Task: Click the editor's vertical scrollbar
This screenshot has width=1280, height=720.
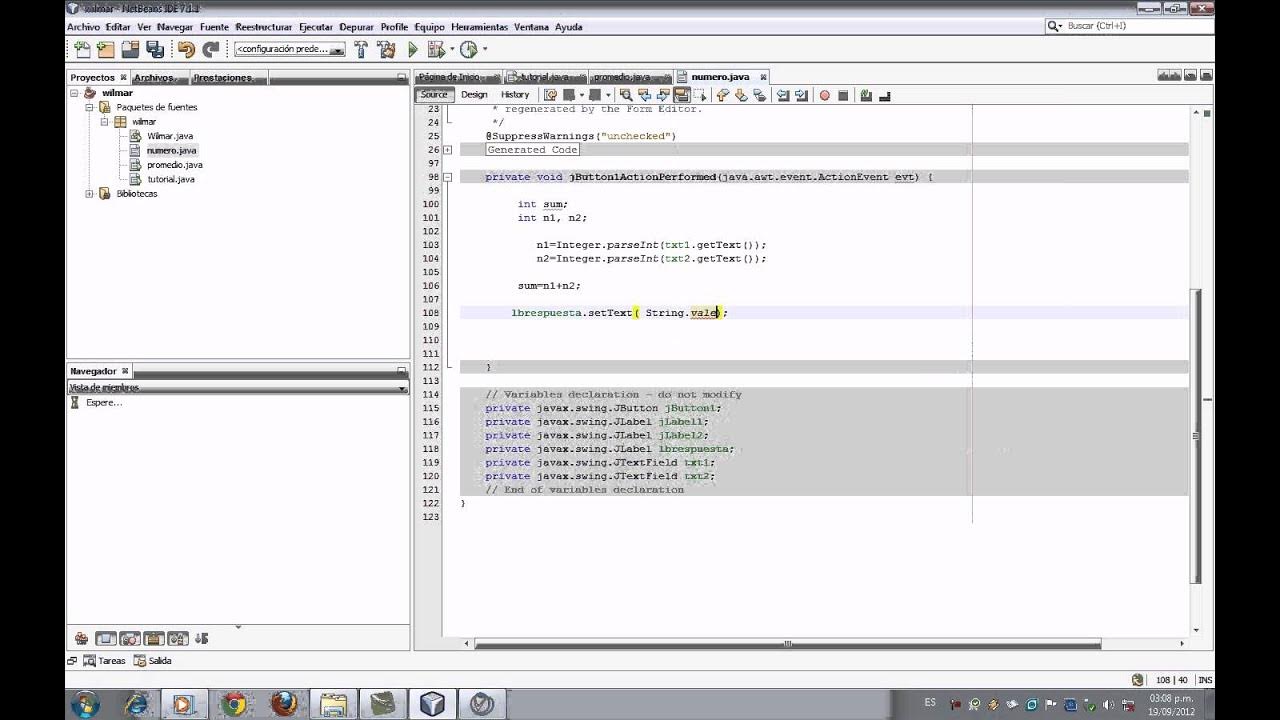Action: tap(1196, 435)
